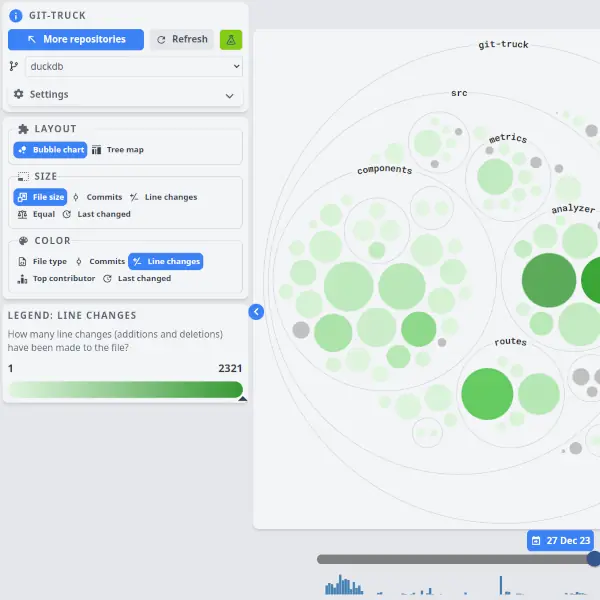Click the Settings gear icon
Viewport: 600px width, 600px height.
click(18, 94)
